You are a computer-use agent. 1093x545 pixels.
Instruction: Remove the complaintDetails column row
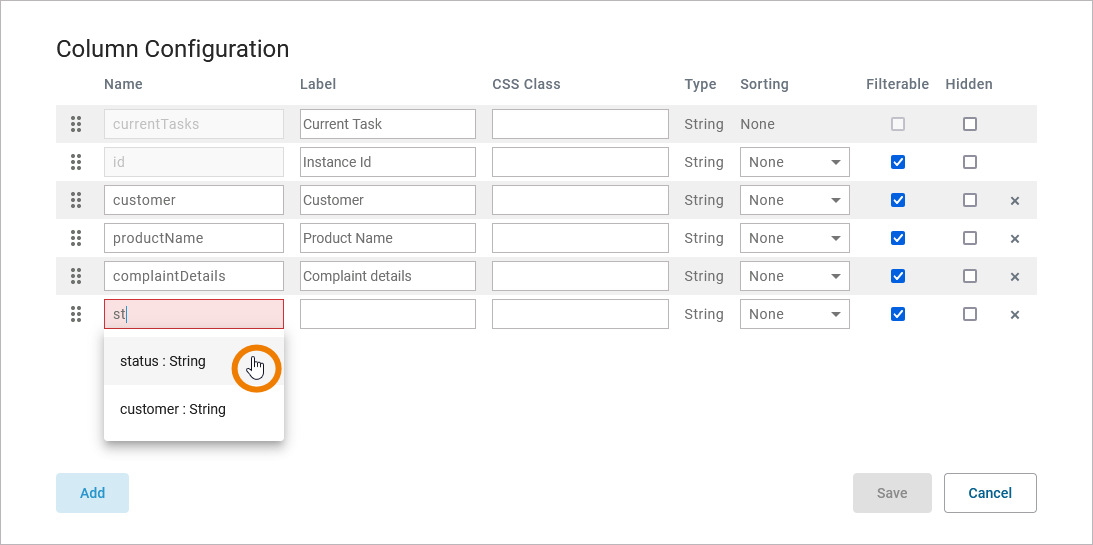click(x=1014, y=277)
